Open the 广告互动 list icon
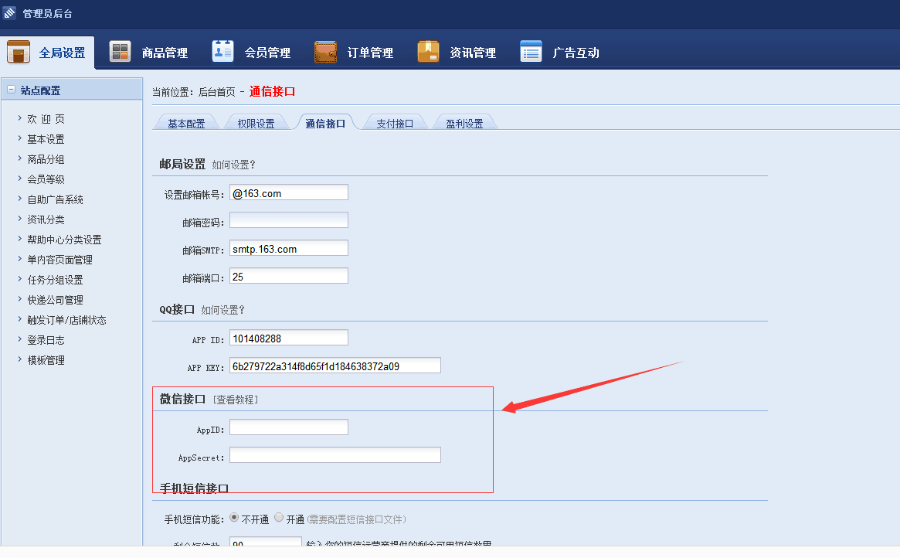The image size is (900, 558). tap(531, 52)
